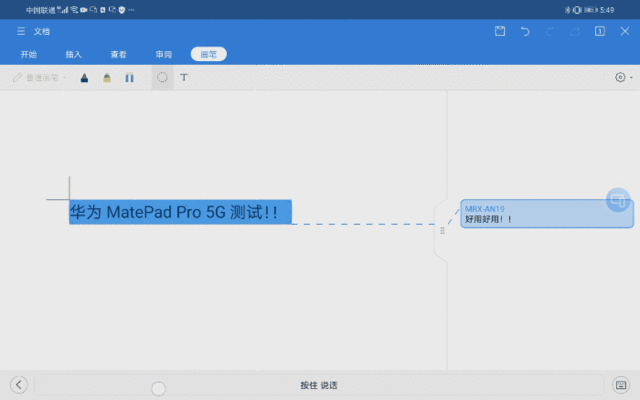Expand the 普通画笔 pen type dropdown
The height and width of the screenshot is (400, 640).
[x=39, y=78]
